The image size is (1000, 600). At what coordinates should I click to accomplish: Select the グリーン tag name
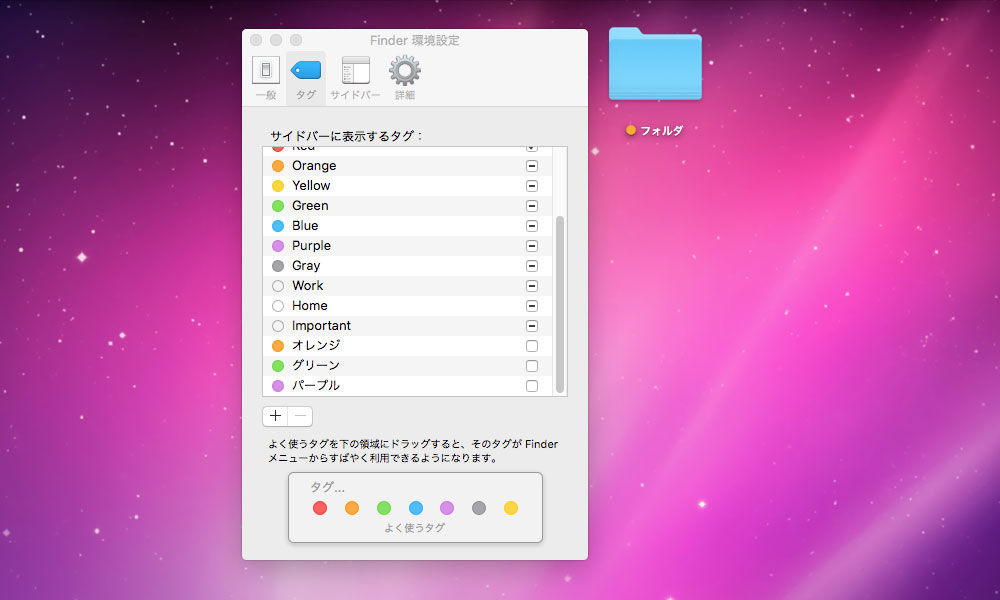(x=316, y=366)
